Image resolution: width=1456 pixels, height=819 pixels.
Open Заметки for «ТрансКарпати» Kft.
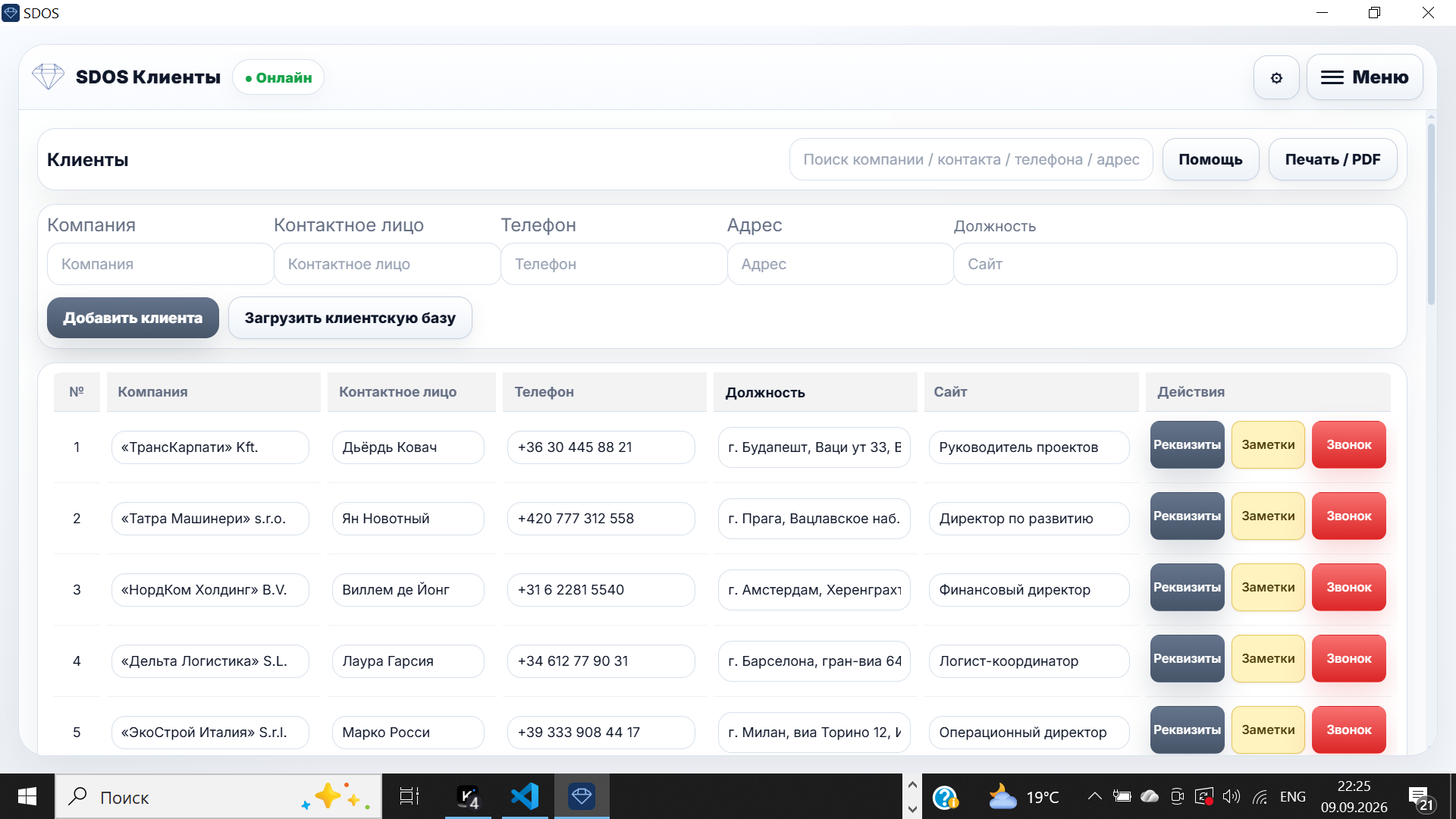1268,444
